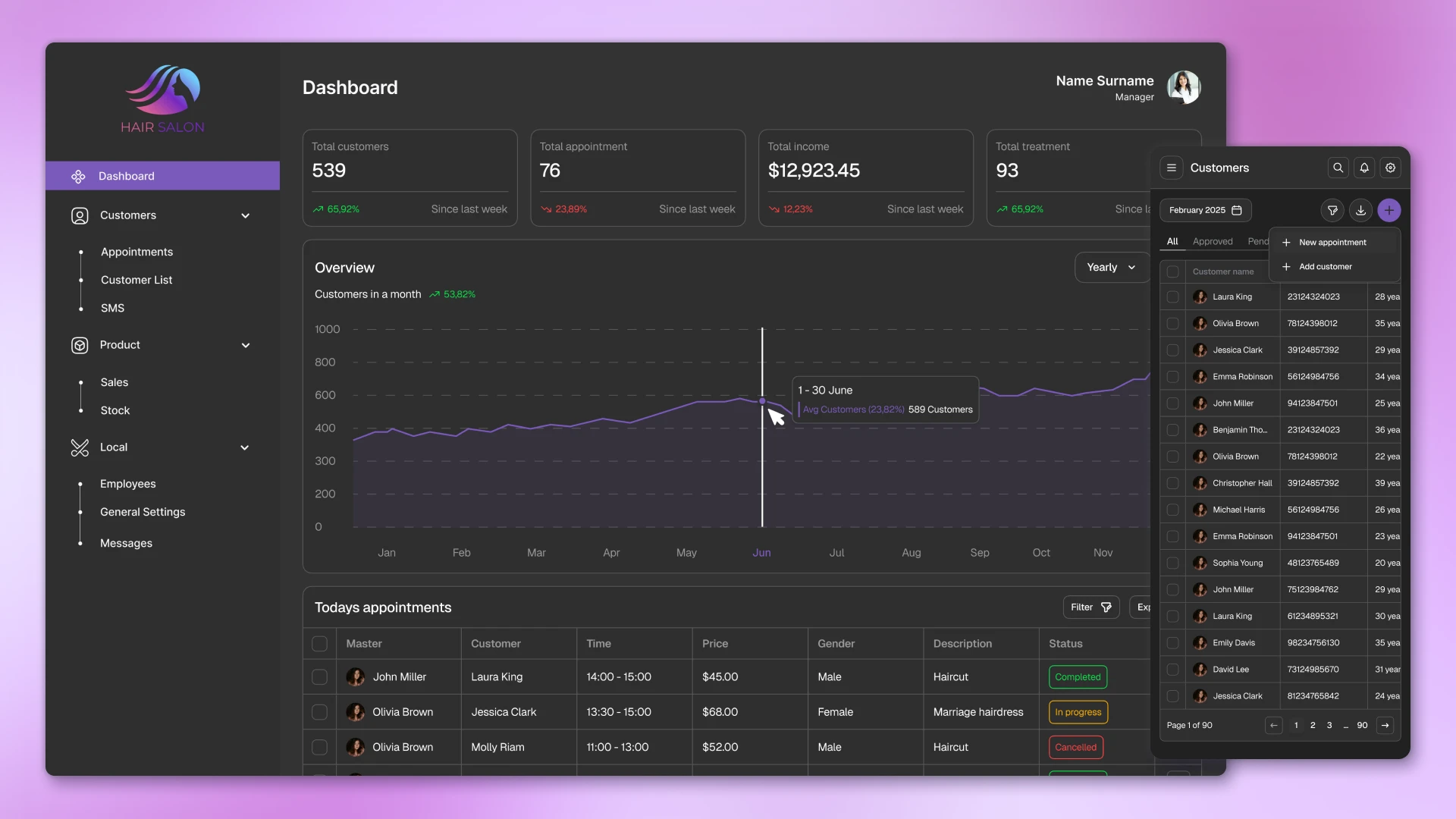Click the purple plus button to add entry

pos(1389,210)
